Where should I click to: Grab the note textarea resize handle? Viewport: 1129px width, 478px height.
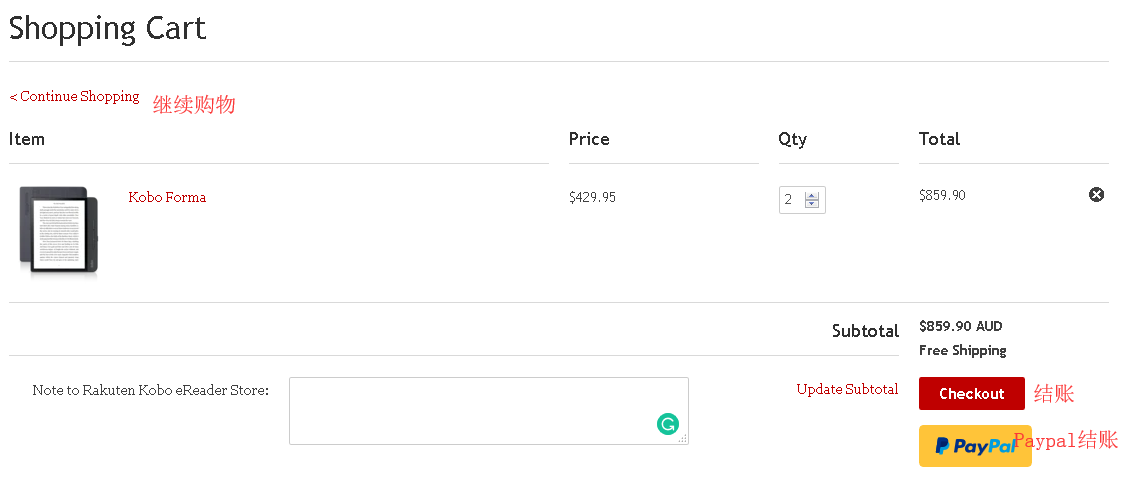point(683,439)
